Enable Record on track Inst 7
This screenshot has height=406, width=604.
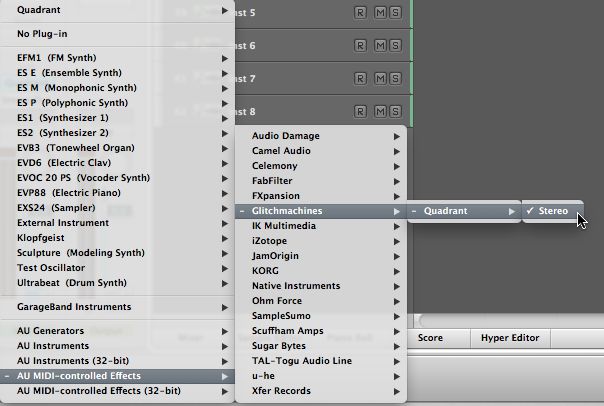point(360,79)
